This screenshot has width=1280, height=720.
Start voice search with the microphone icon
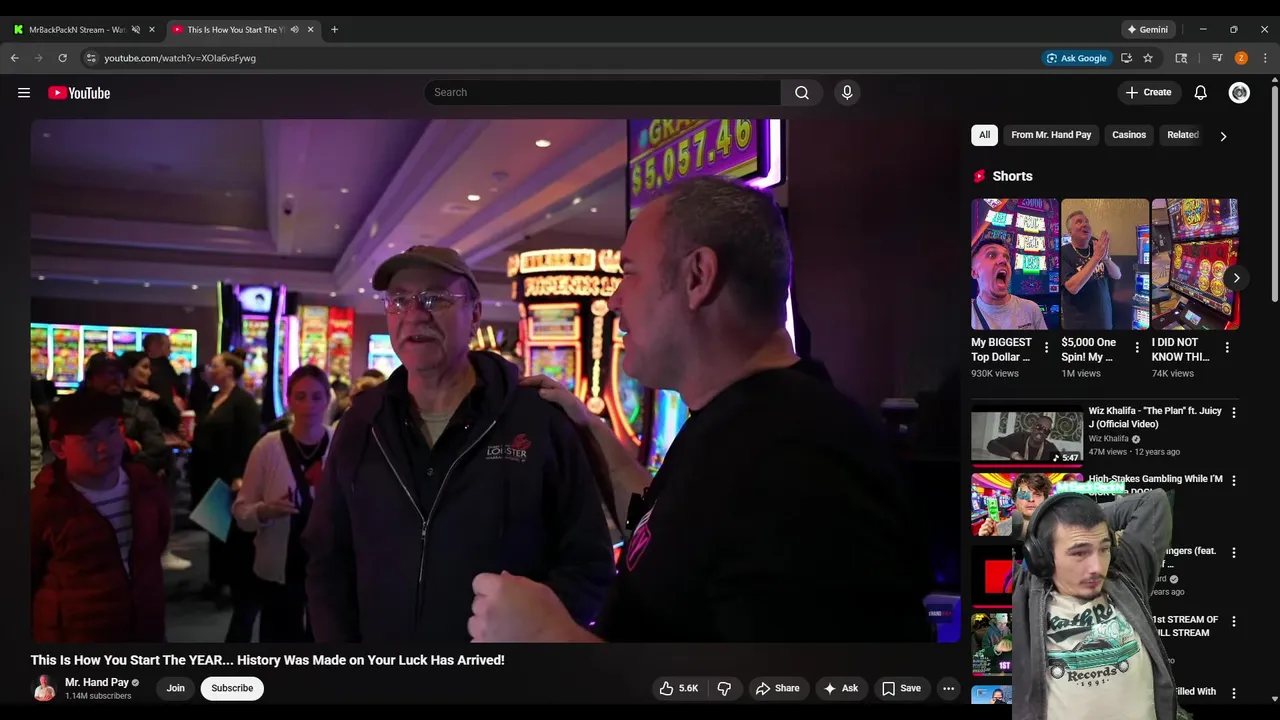click(x=847, y=92)
